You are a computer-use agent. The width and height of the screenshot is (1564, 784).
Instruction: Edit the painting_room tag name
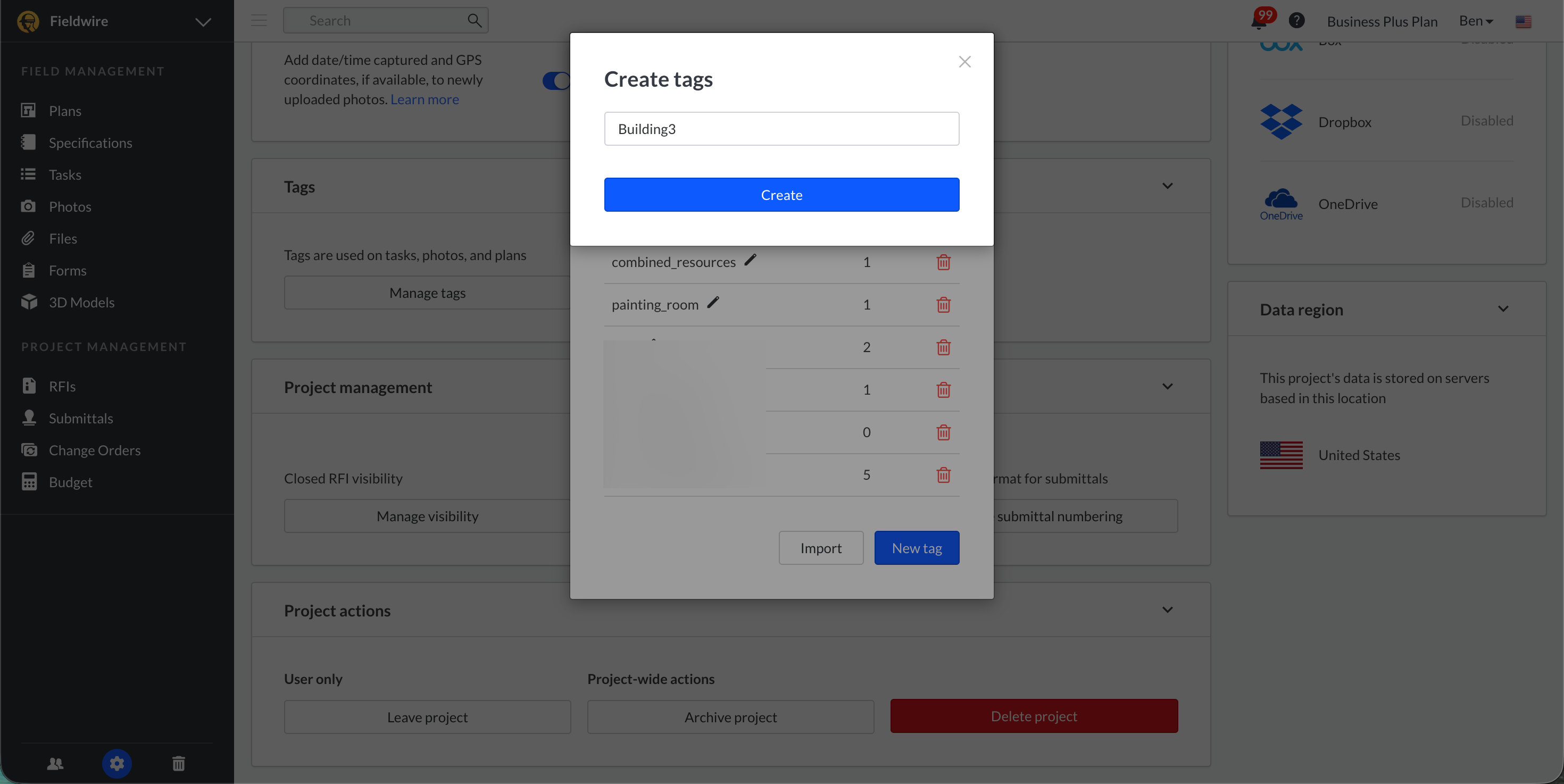713,302
